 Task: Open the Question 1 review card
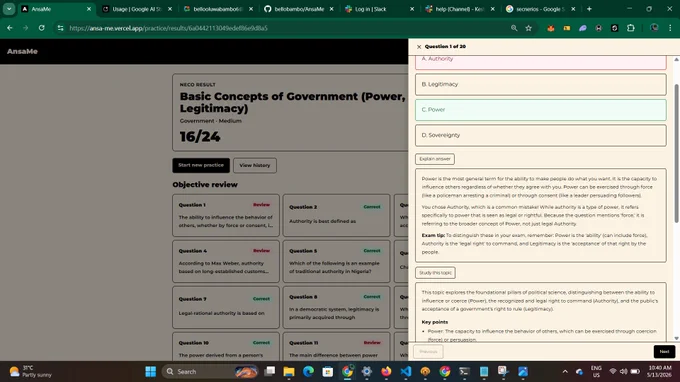point(226,215)
